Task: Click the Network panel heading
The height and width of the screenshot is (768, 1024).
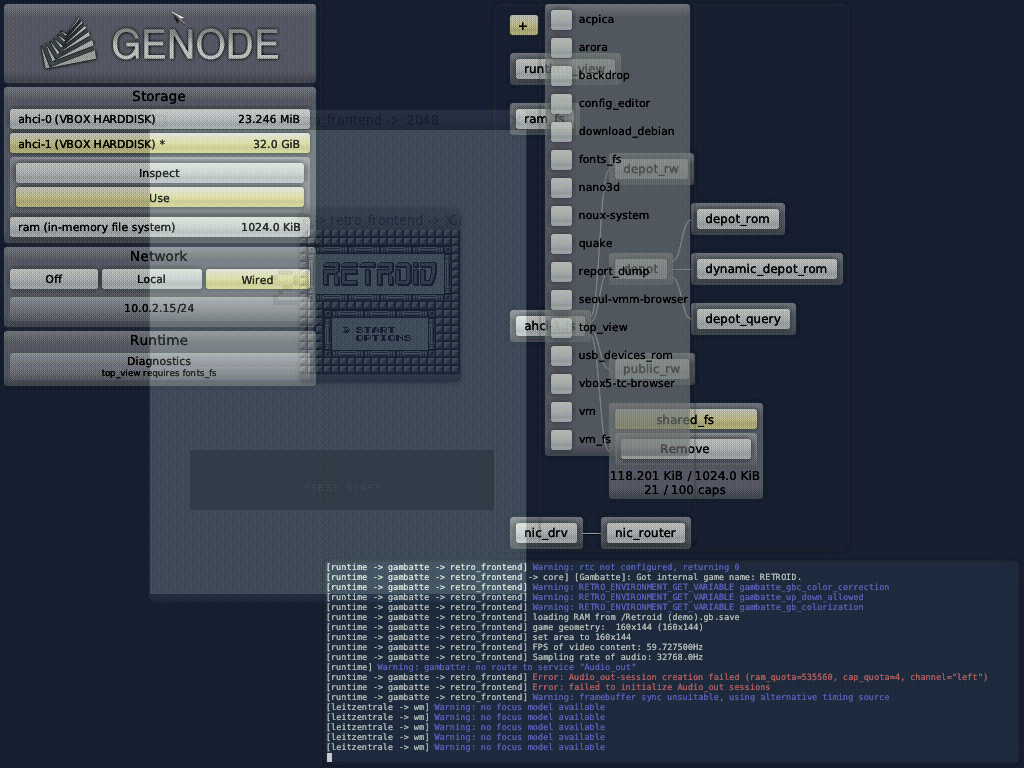Action: [159, 257]
